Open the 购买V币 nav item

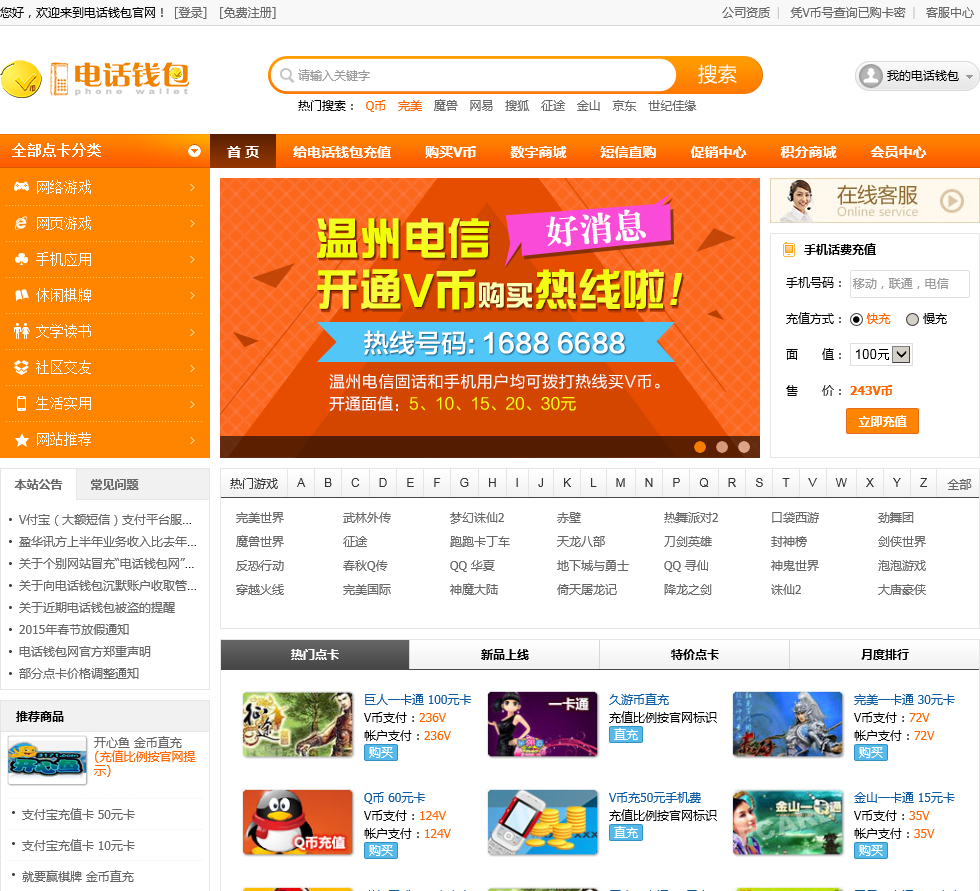[x=451, y=152]
